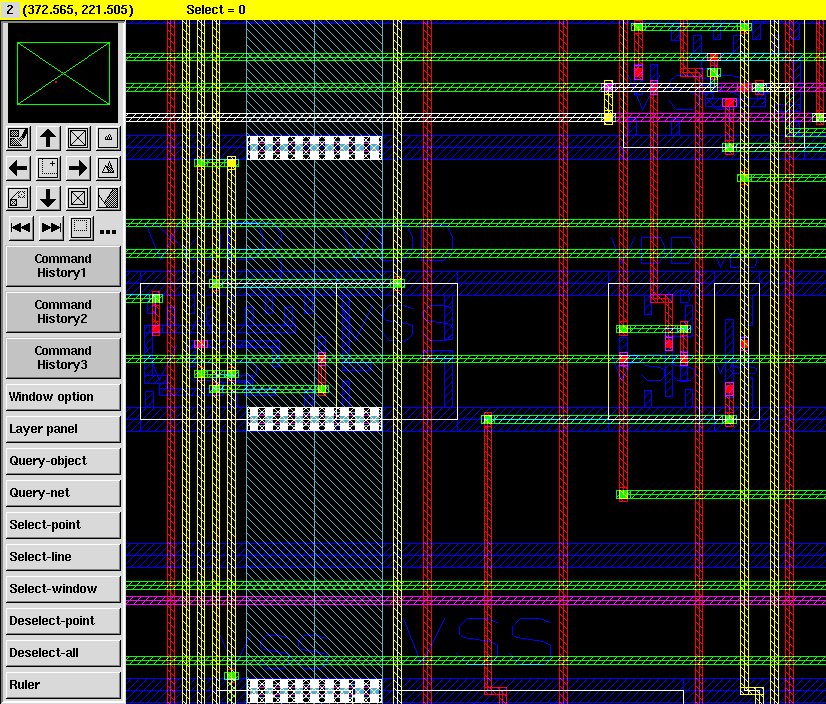Show the Layer panel

(63, 429)
